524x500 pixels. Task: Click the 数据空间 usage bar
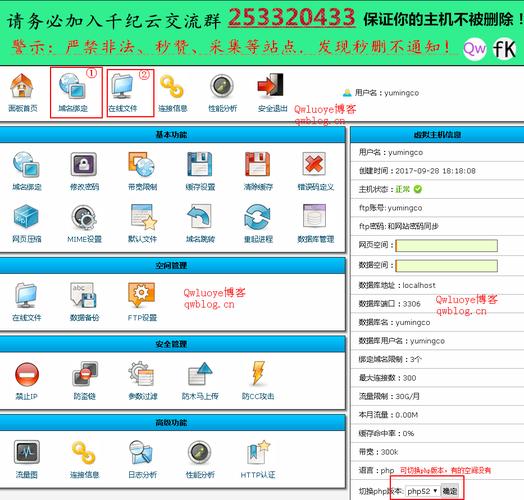pos(446,266)
